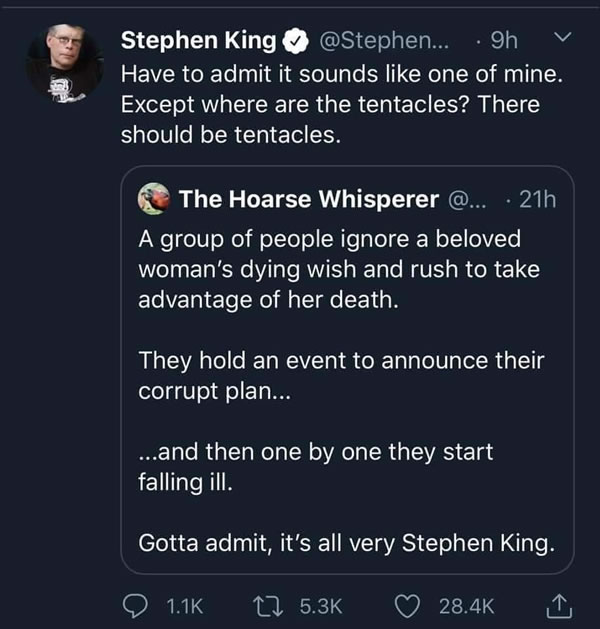This screenshot has height=629, width=600.
Task: Open the quoted tweet's dying wish paragraph
Action: (x=330, y=271)
